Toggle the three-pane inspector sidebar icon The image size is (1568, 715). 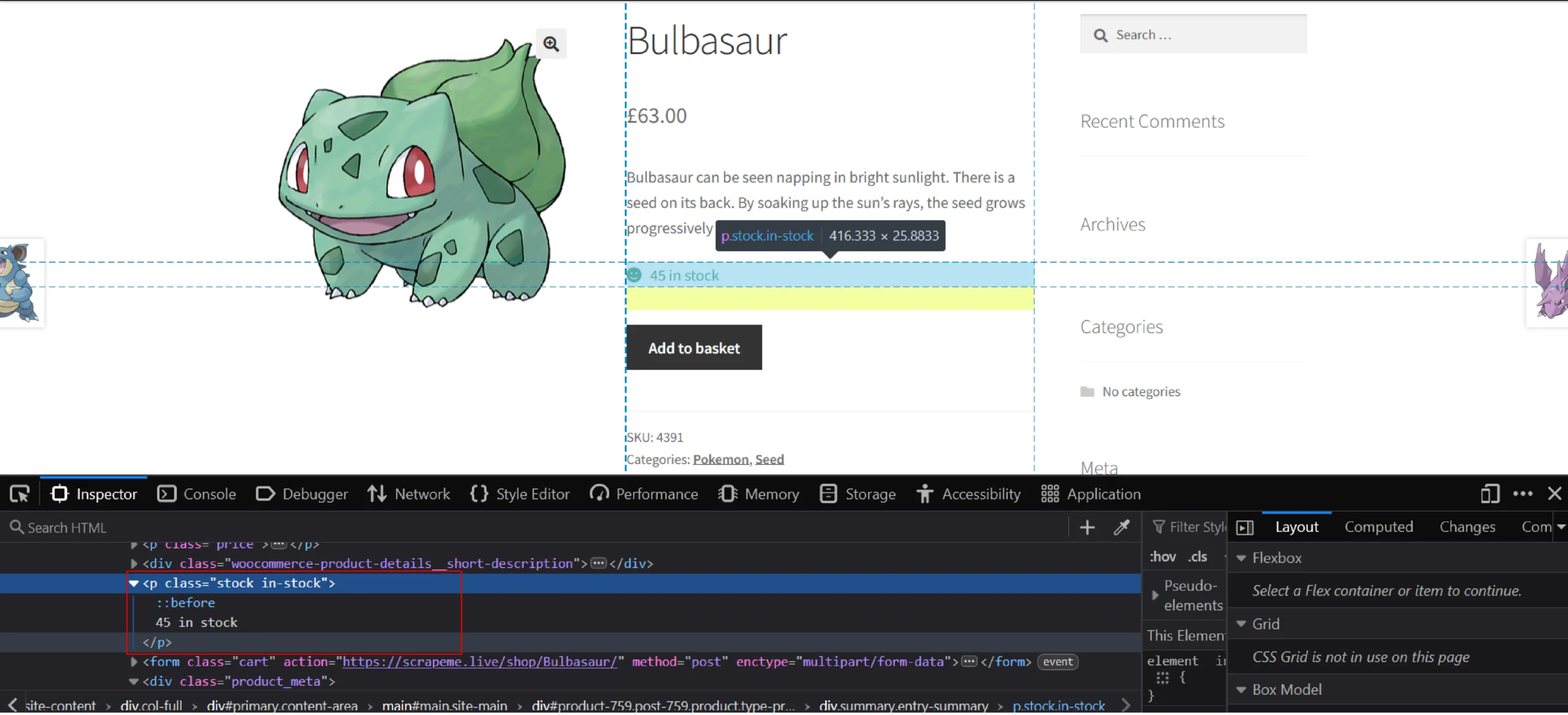coord(1245,528)
